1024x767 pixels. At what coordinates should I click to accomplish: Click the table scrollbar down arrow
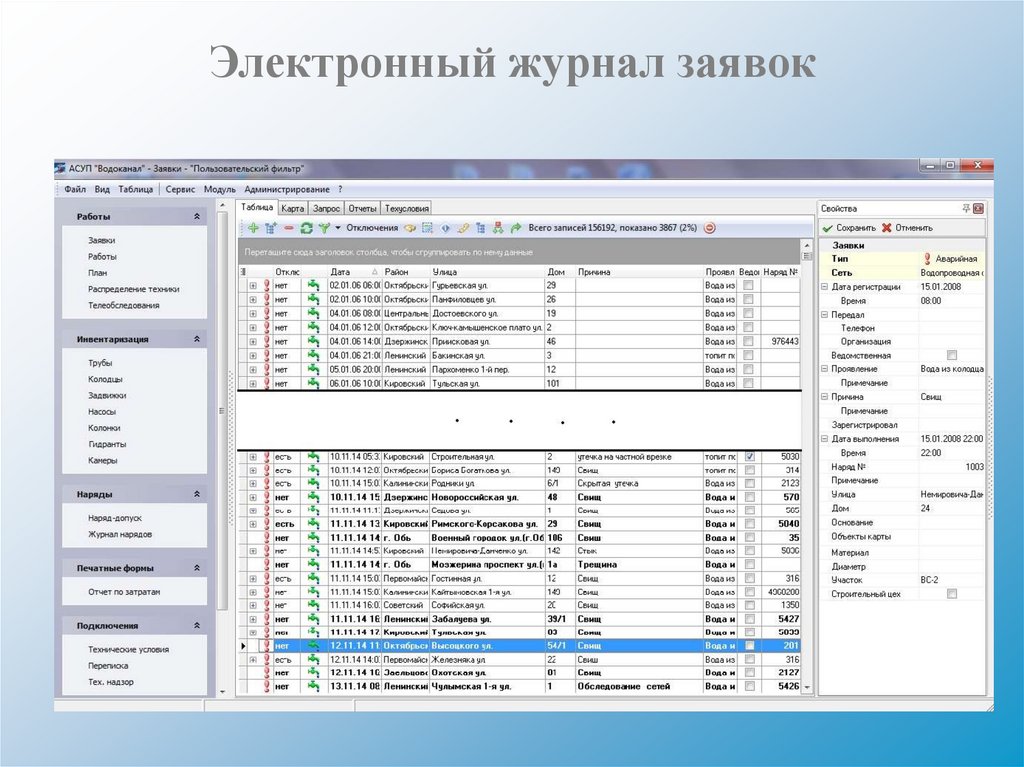click(x=807, y=687)
